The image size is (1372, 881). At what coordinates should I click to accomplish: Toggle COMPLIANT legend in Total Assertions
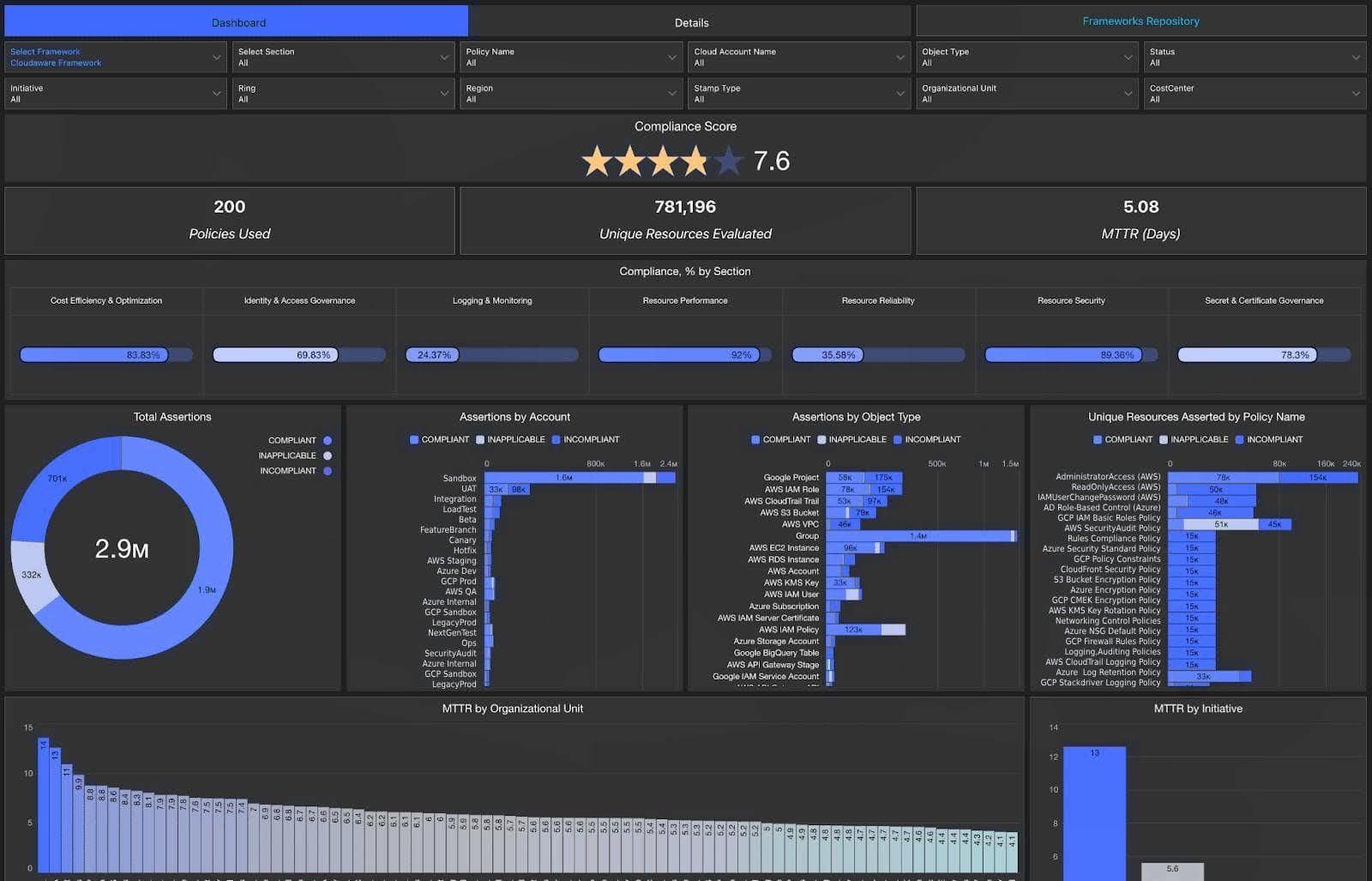(x=299, y=440)
